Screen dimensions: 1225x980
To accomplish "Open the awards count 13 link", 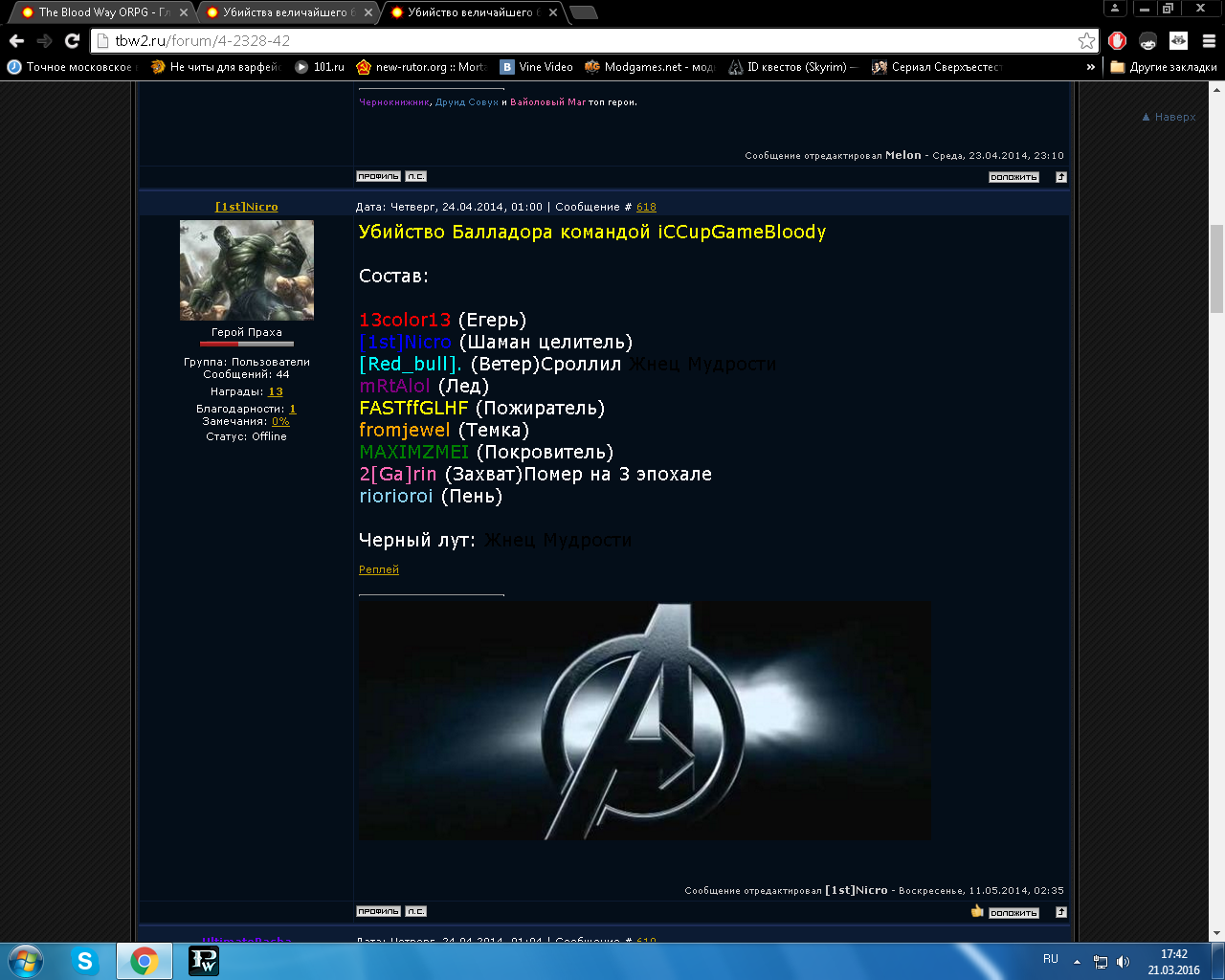I will [x=276, y=391].
